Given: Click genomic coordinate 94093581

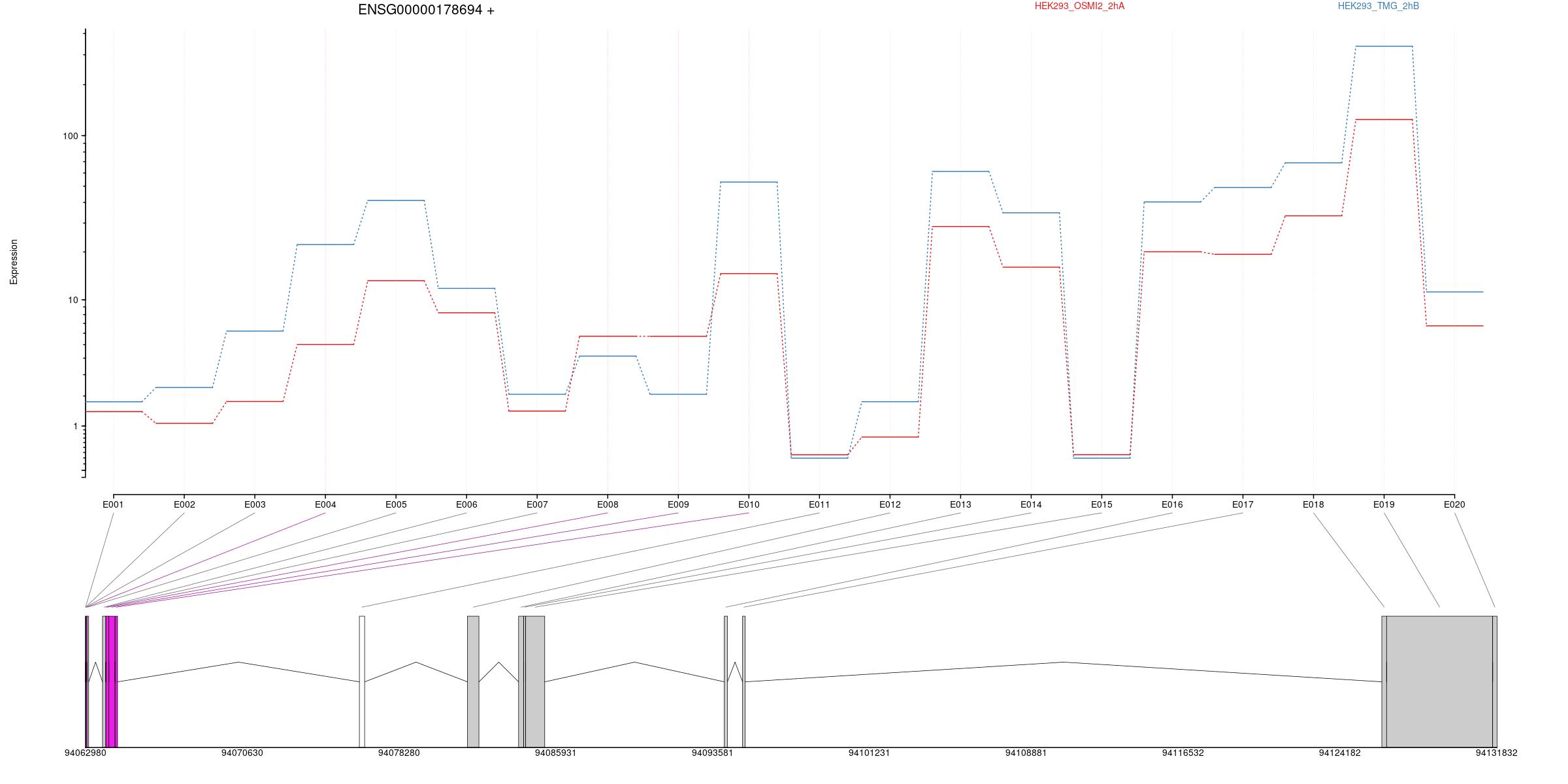Looking at the screenshot, I should coord(713,753).
